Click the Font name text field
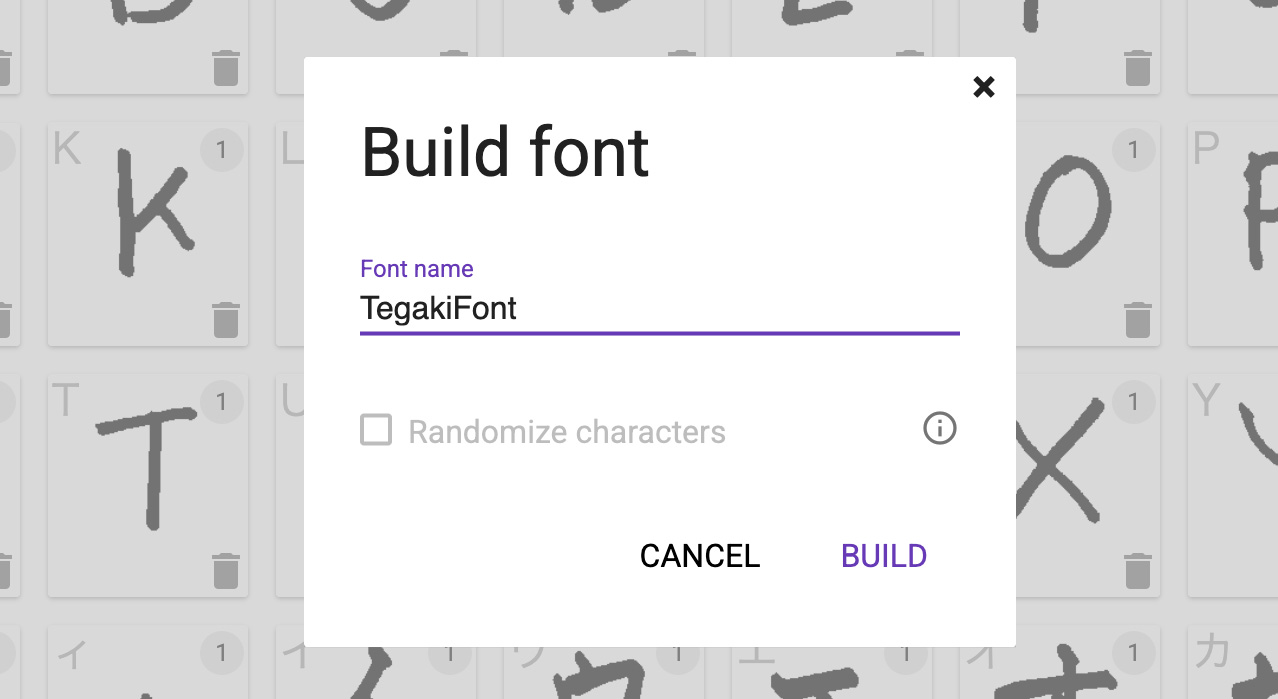 coord(658,308)
